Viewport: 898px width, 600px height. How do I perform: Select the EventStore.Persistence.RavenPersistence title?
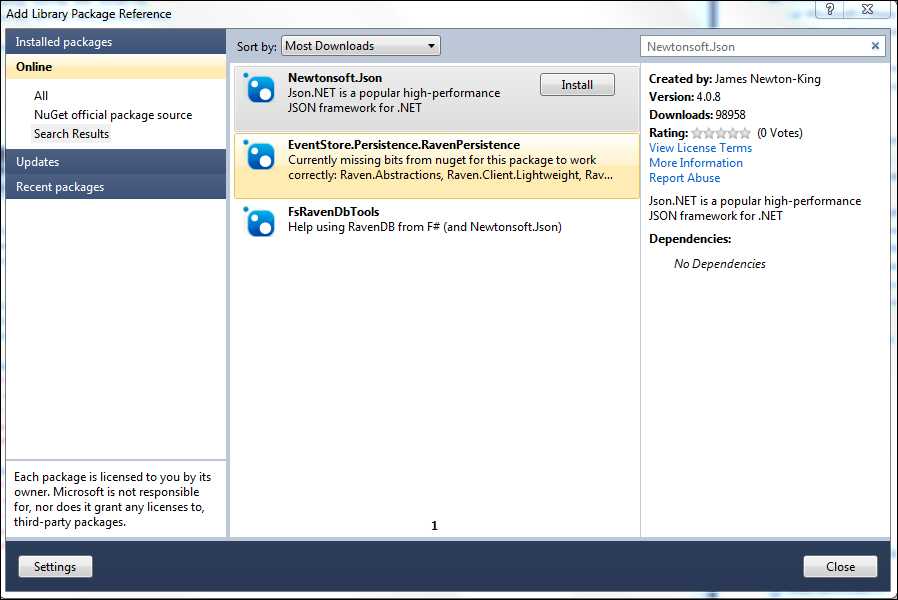point(404,145)
